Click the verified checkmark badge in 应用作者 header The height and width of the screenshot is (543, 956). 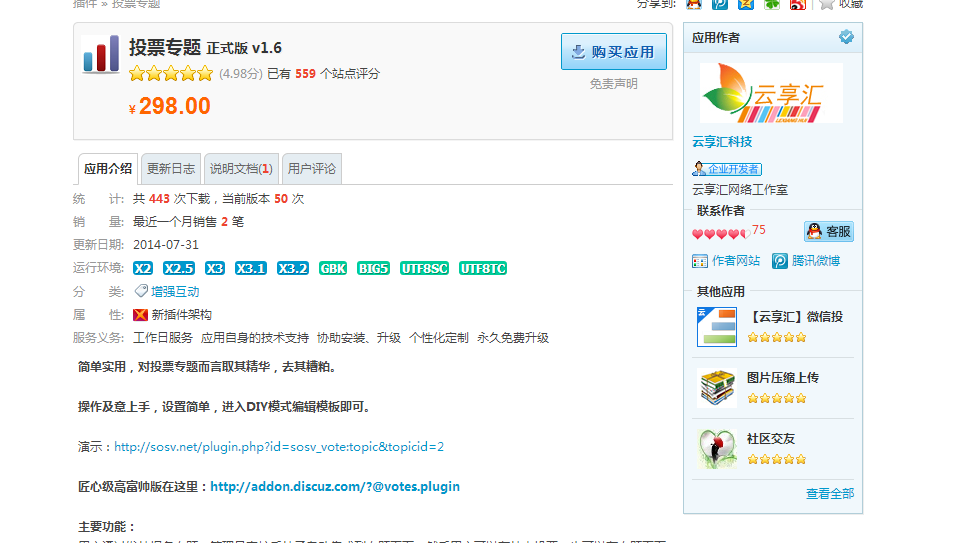[846, 37]
